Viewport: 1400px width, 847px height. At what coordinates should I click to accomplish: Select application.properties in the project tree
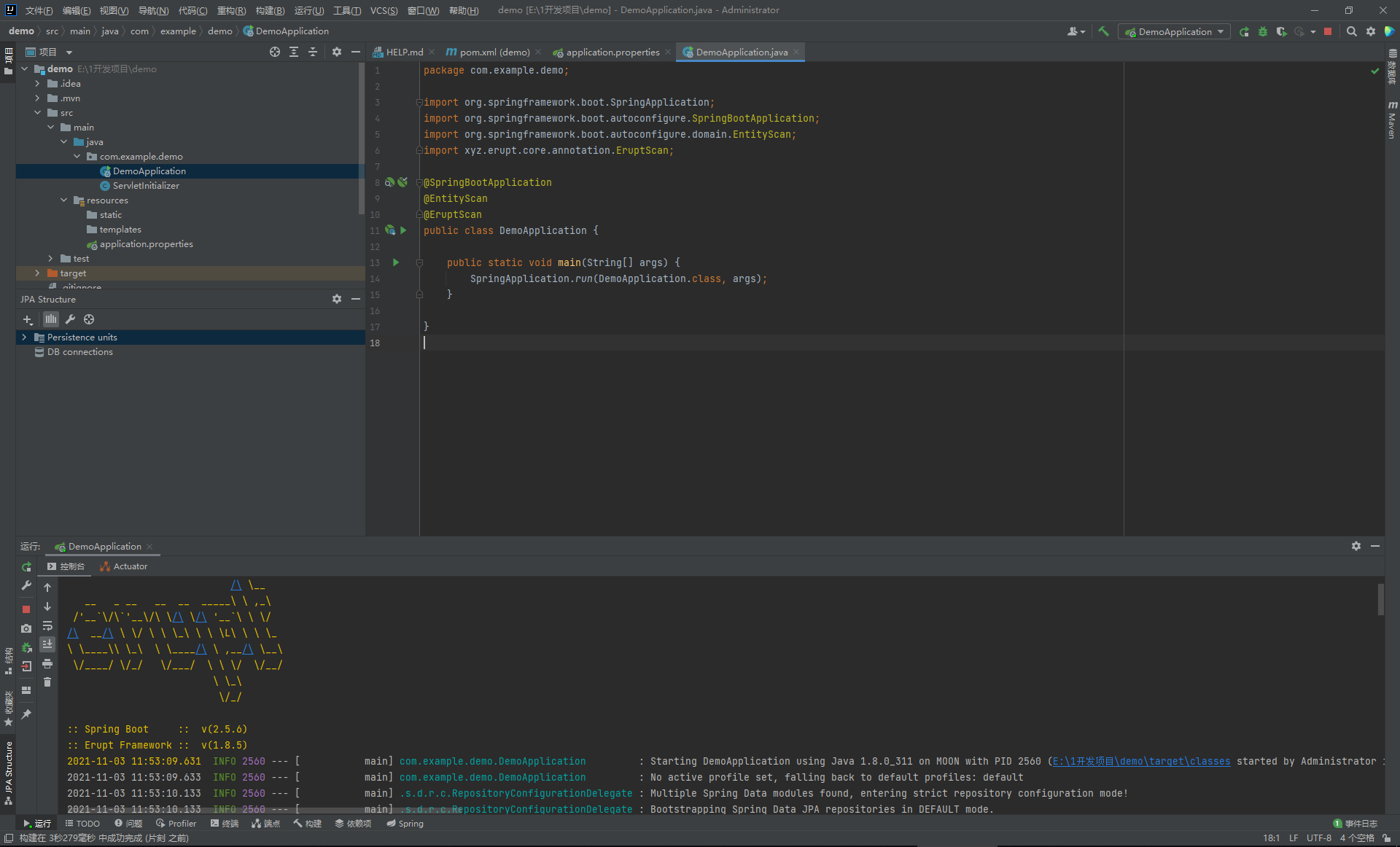click(146, 244)
